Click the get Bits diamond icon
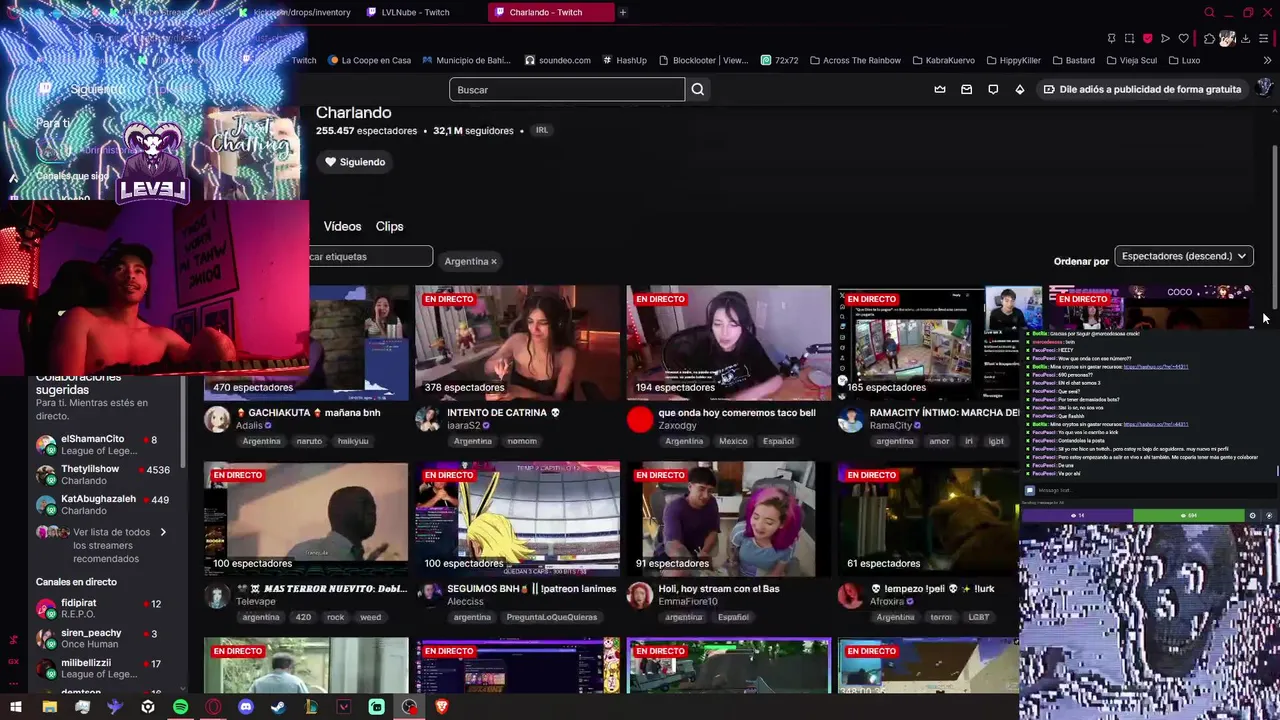This screenshot has width=1280, height=720. pos(1019,89)
